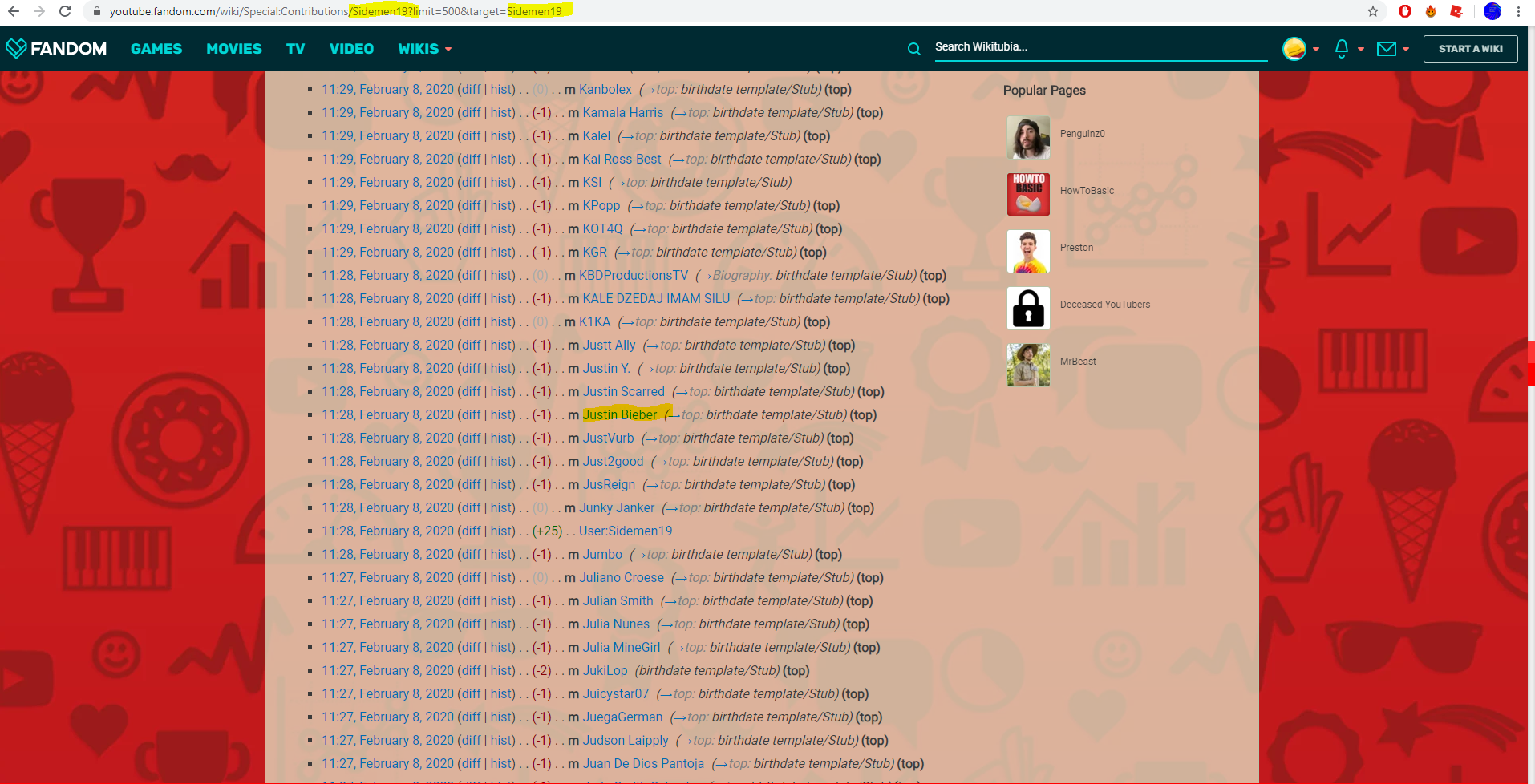Click timestamp link for JuegaGerman row

tap(387, 717)
